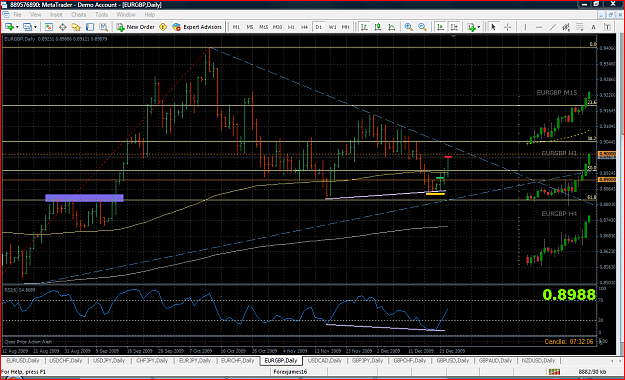625x380 pixels.
Task: Expand the New Chart dropdown arrow
Action: pos(17,27)
